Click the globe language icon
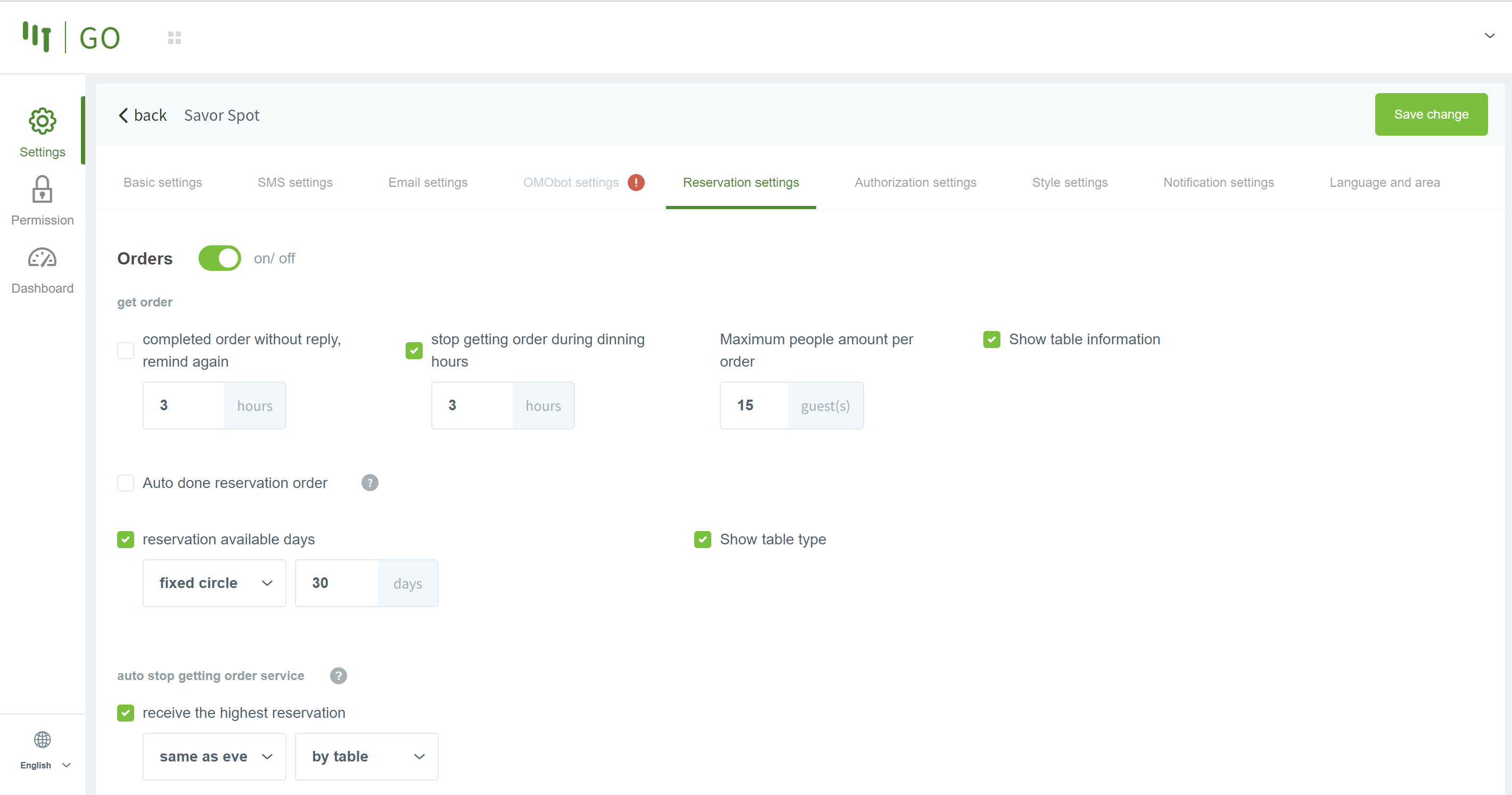 [x=42, y=739]
